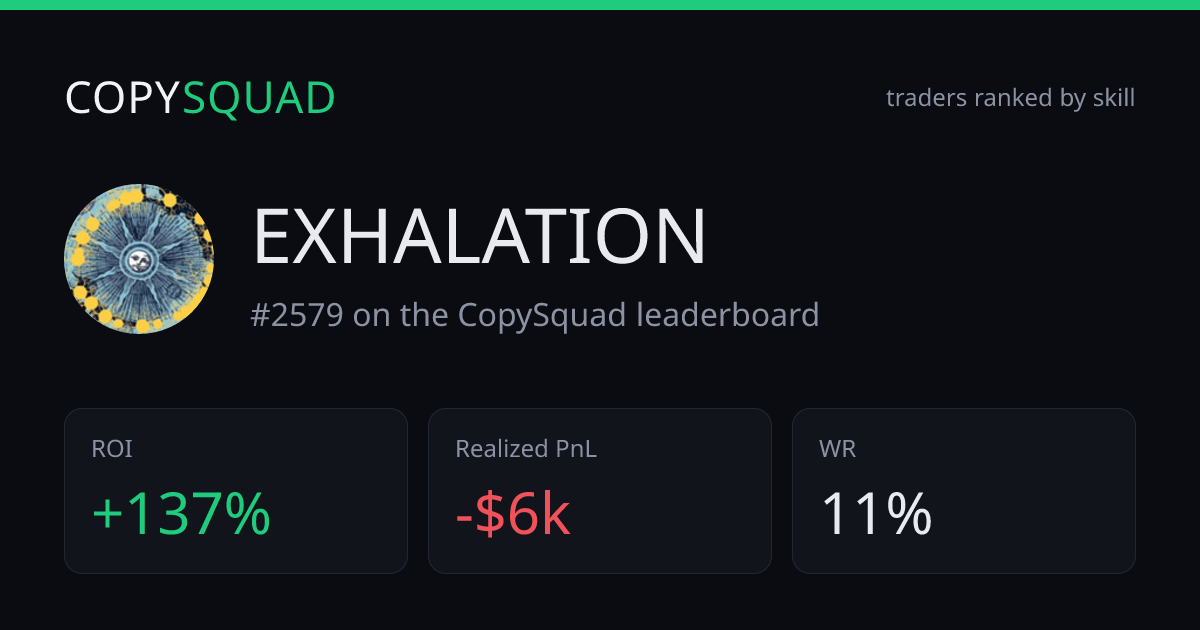Open the Realized PnL card
Image resolution: width=1200 pixels, height=630 pixels.
pyautogui.click(x=600, y=490)
